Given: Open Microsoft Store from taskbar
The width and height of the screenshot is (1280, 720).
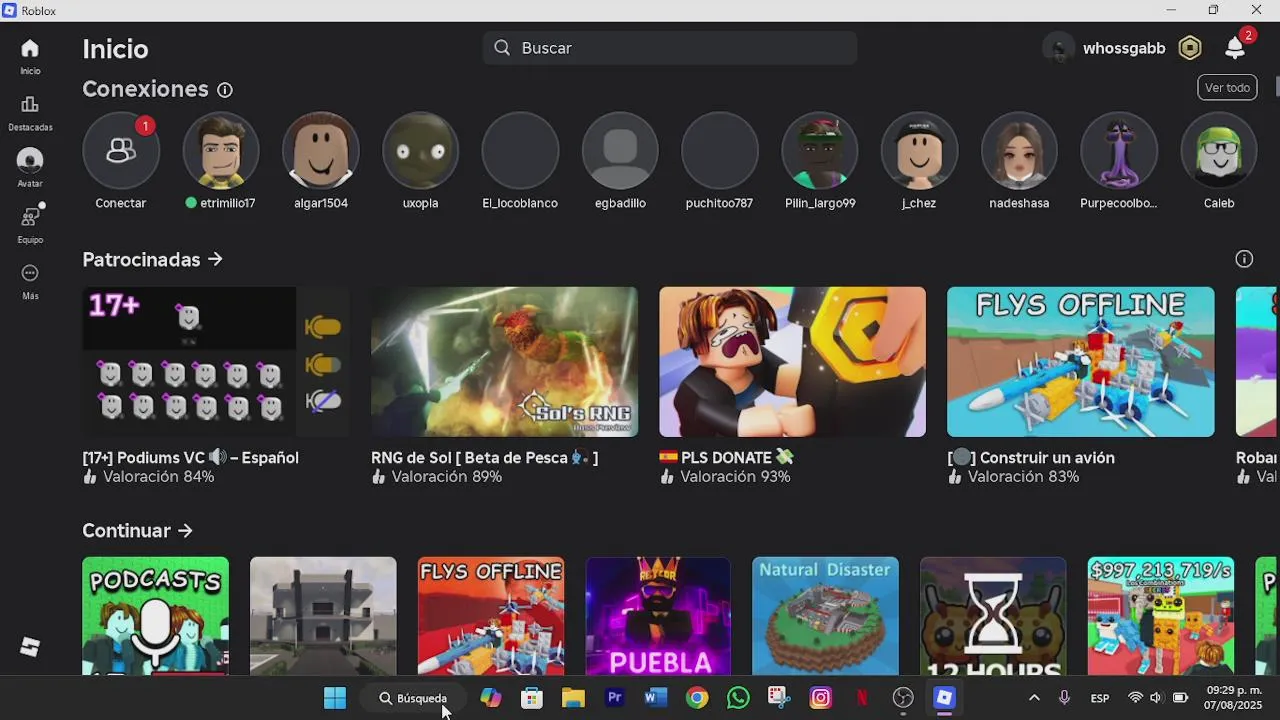Looking at the screenshot, I should (532, 698).
